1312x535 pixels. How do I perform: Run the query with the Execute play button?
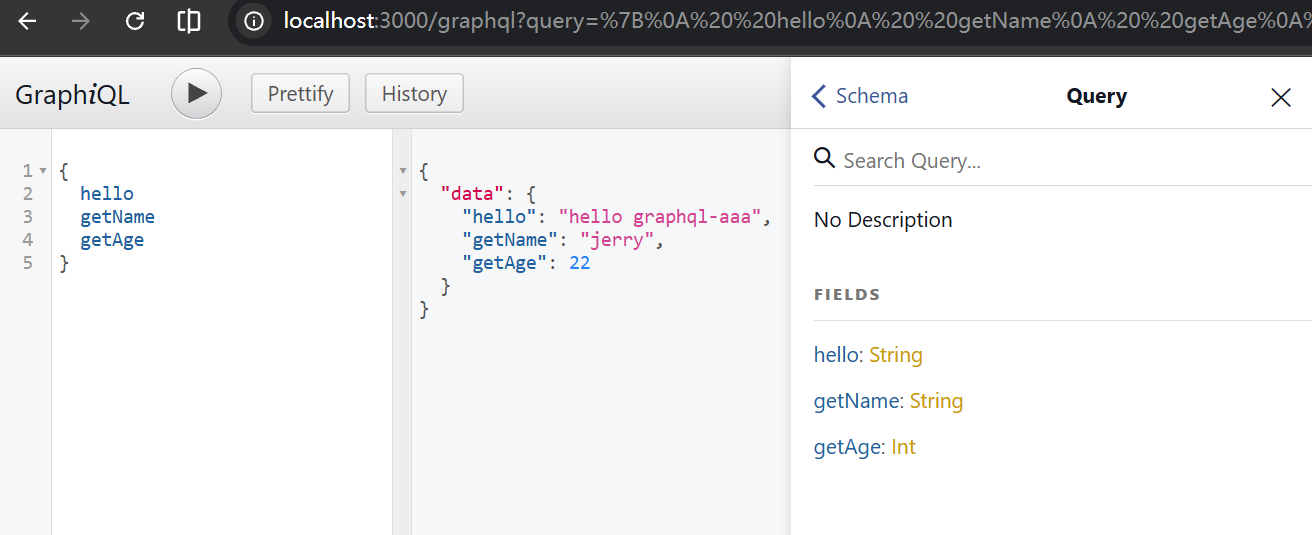tap(196, 94)
